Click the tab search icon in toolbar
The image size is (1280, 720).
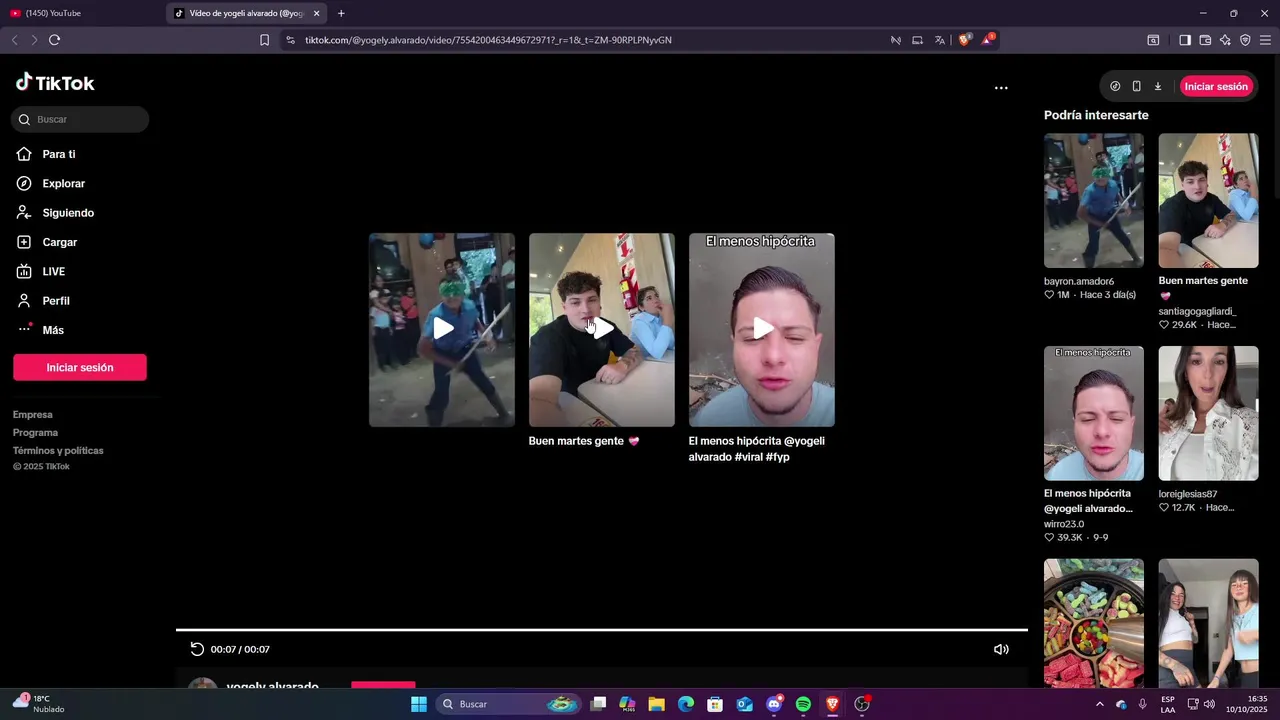[x=1153, y=40]
